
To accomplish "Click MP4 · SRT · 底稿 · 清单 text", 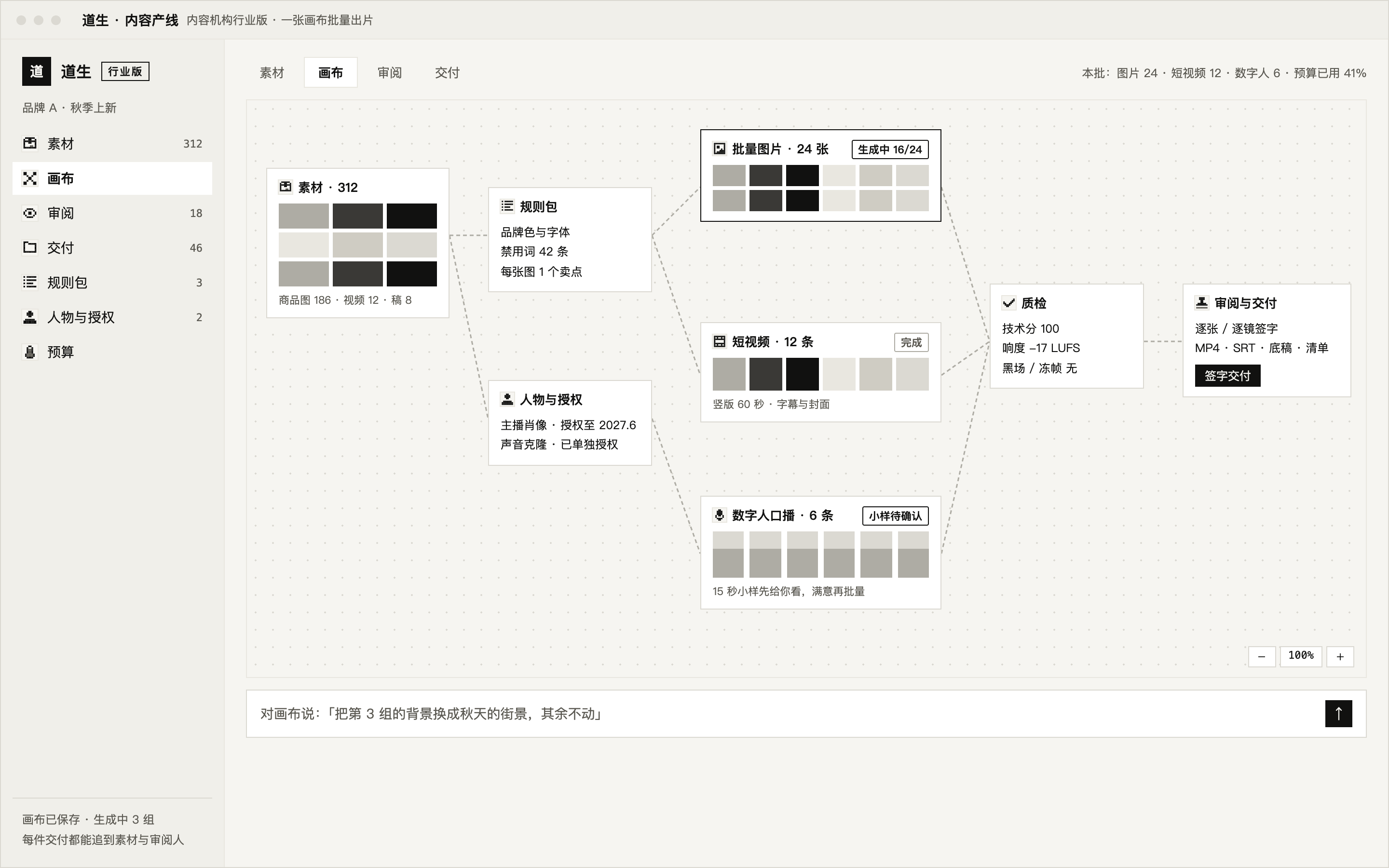I will tap(1262, 348).
